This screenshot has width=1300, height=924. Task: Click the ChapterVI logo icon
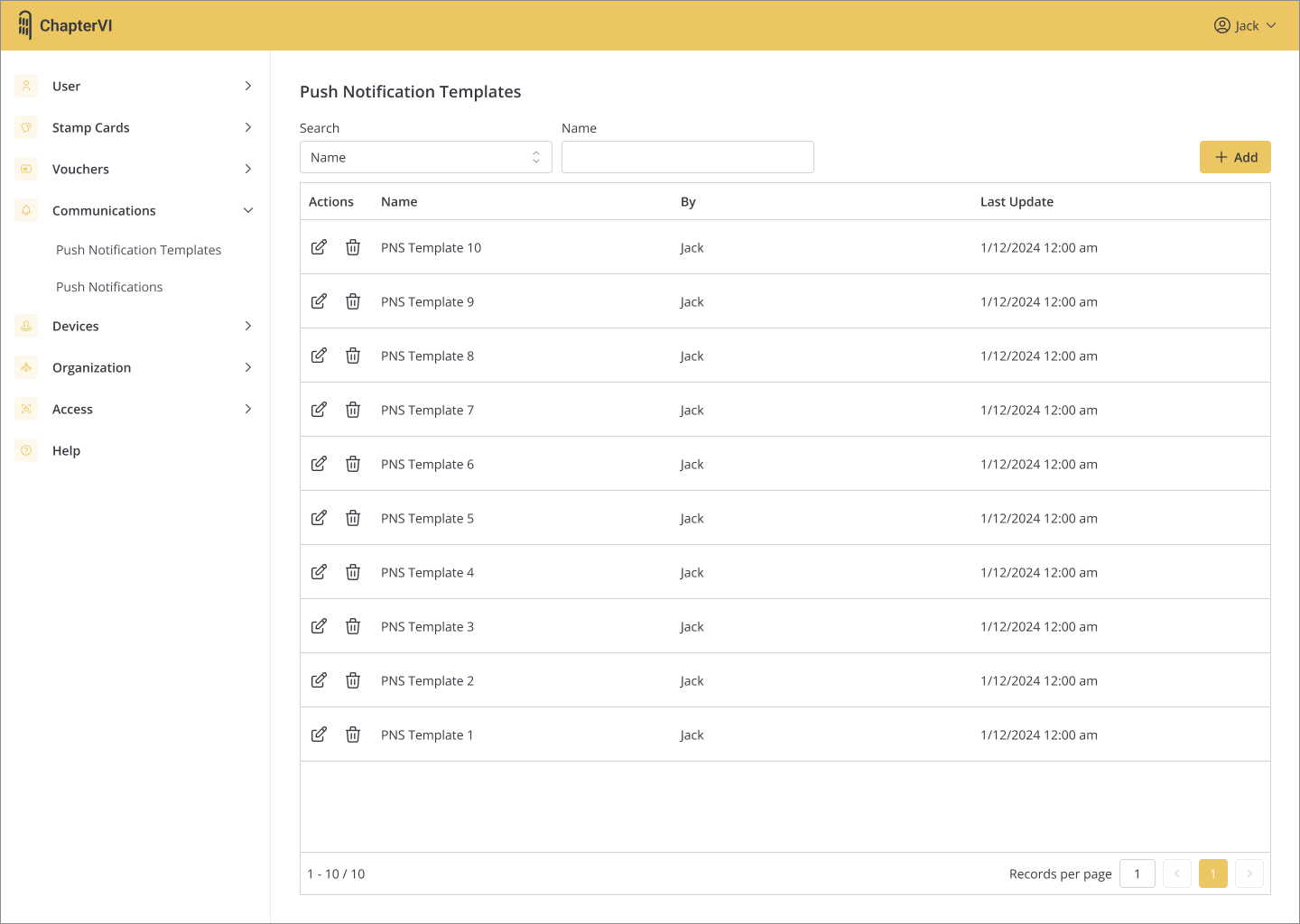tap(25, 25)
